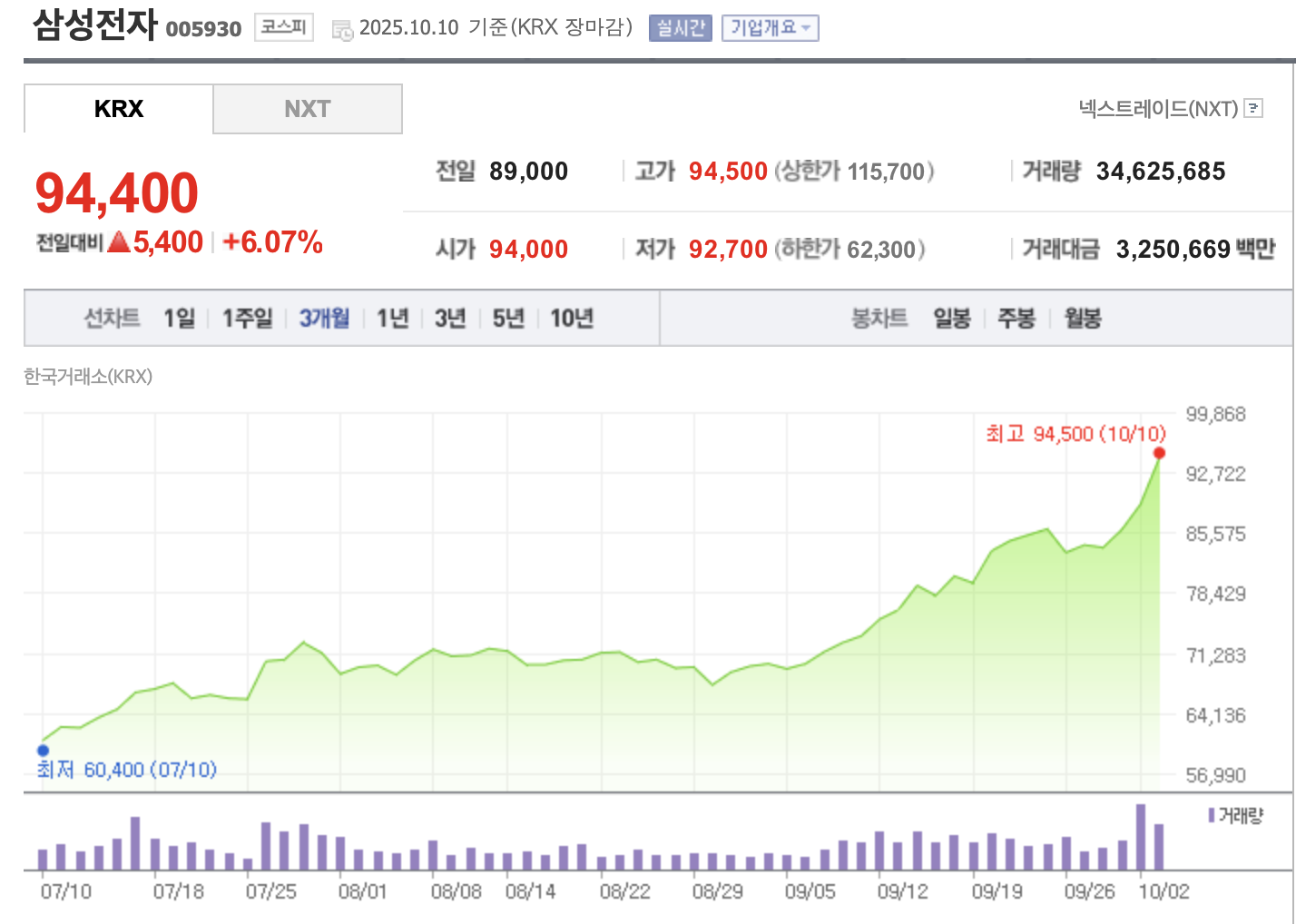This screenshot has width=1296, height=924.
Task: Click the 전일 value 89,000
Action: pos(528,171)
